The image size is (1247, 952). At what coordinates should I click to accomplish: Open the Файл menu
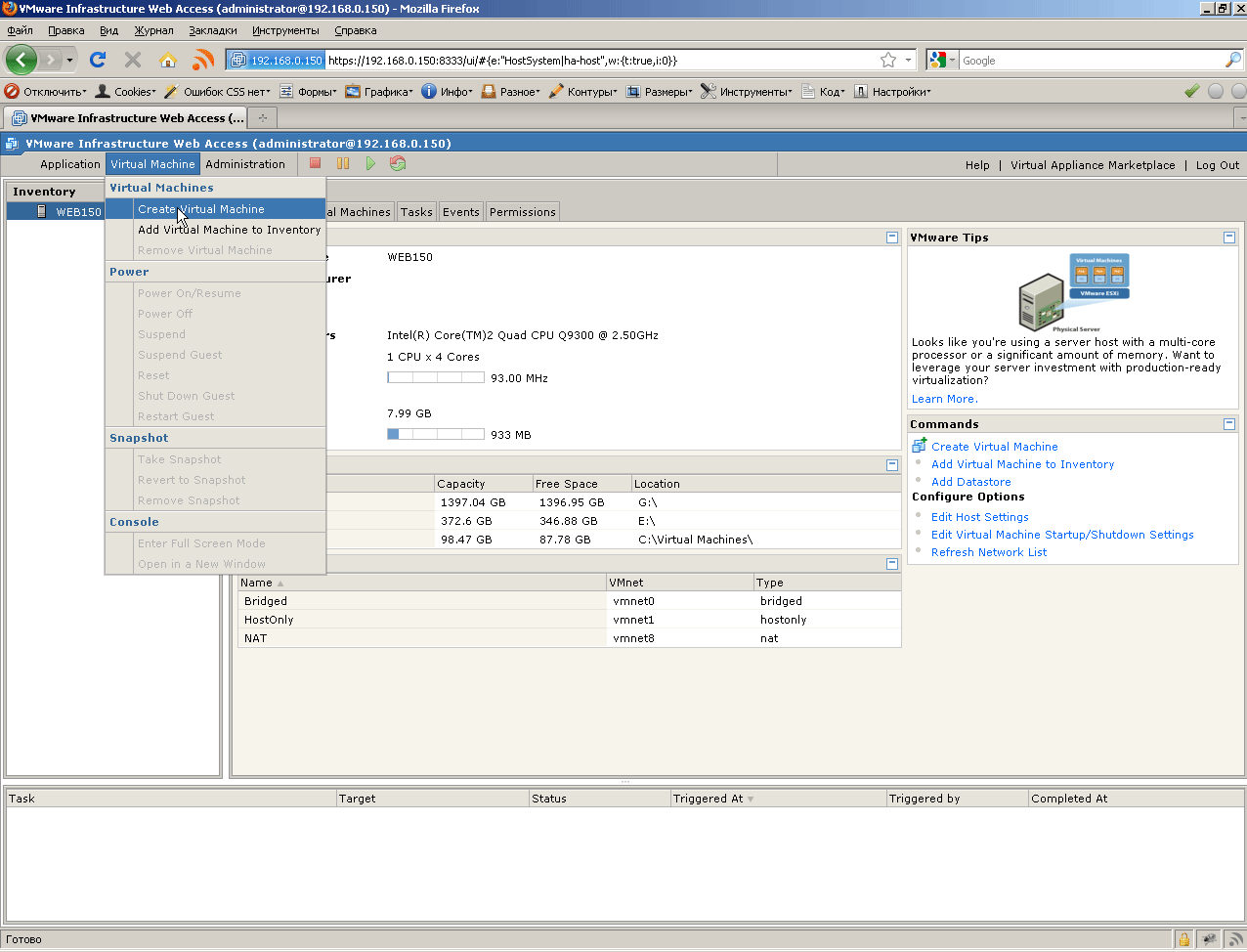20,30
